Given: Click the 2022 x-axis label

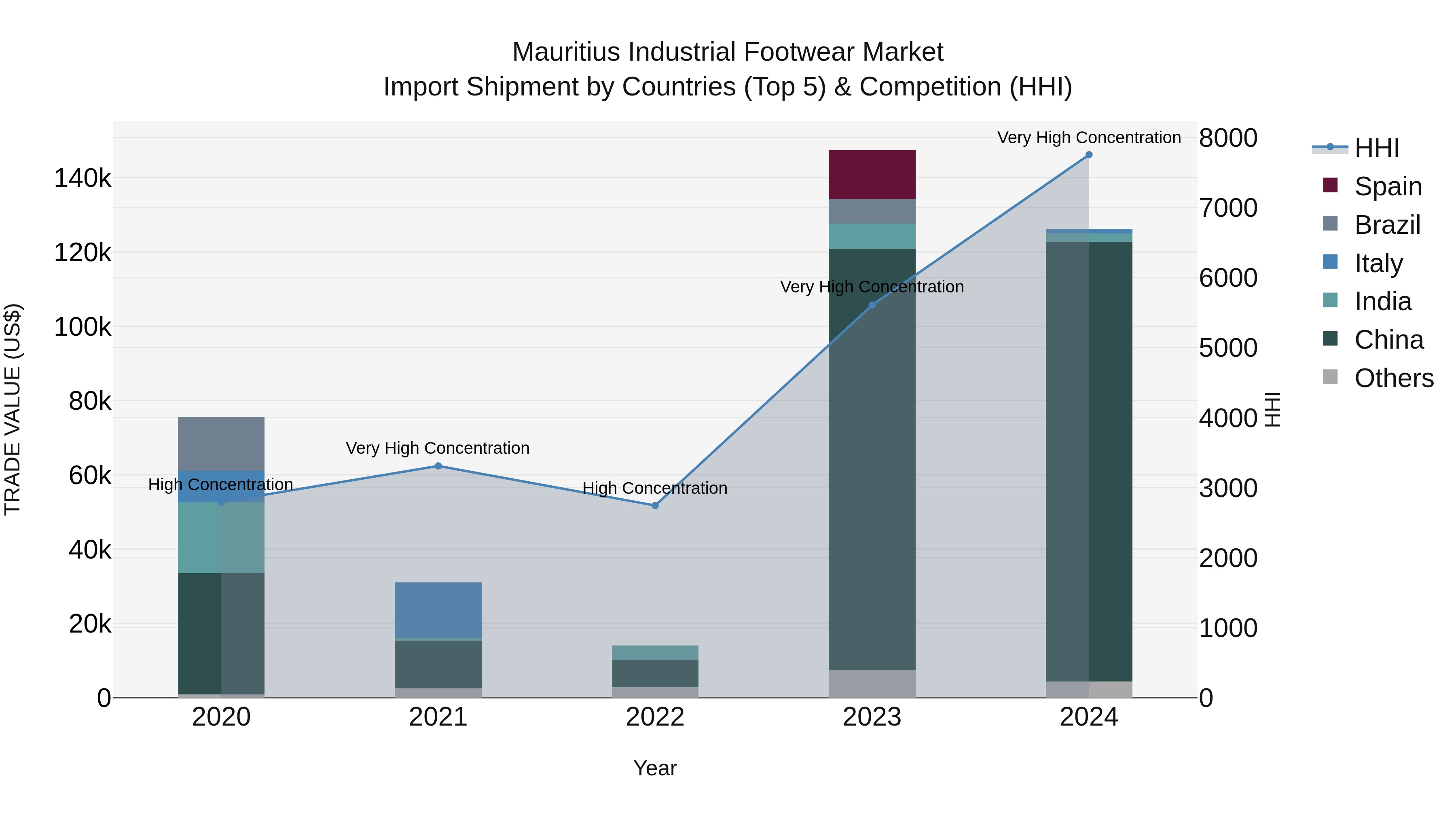Looking at the screenshot, I should [655, 717].
